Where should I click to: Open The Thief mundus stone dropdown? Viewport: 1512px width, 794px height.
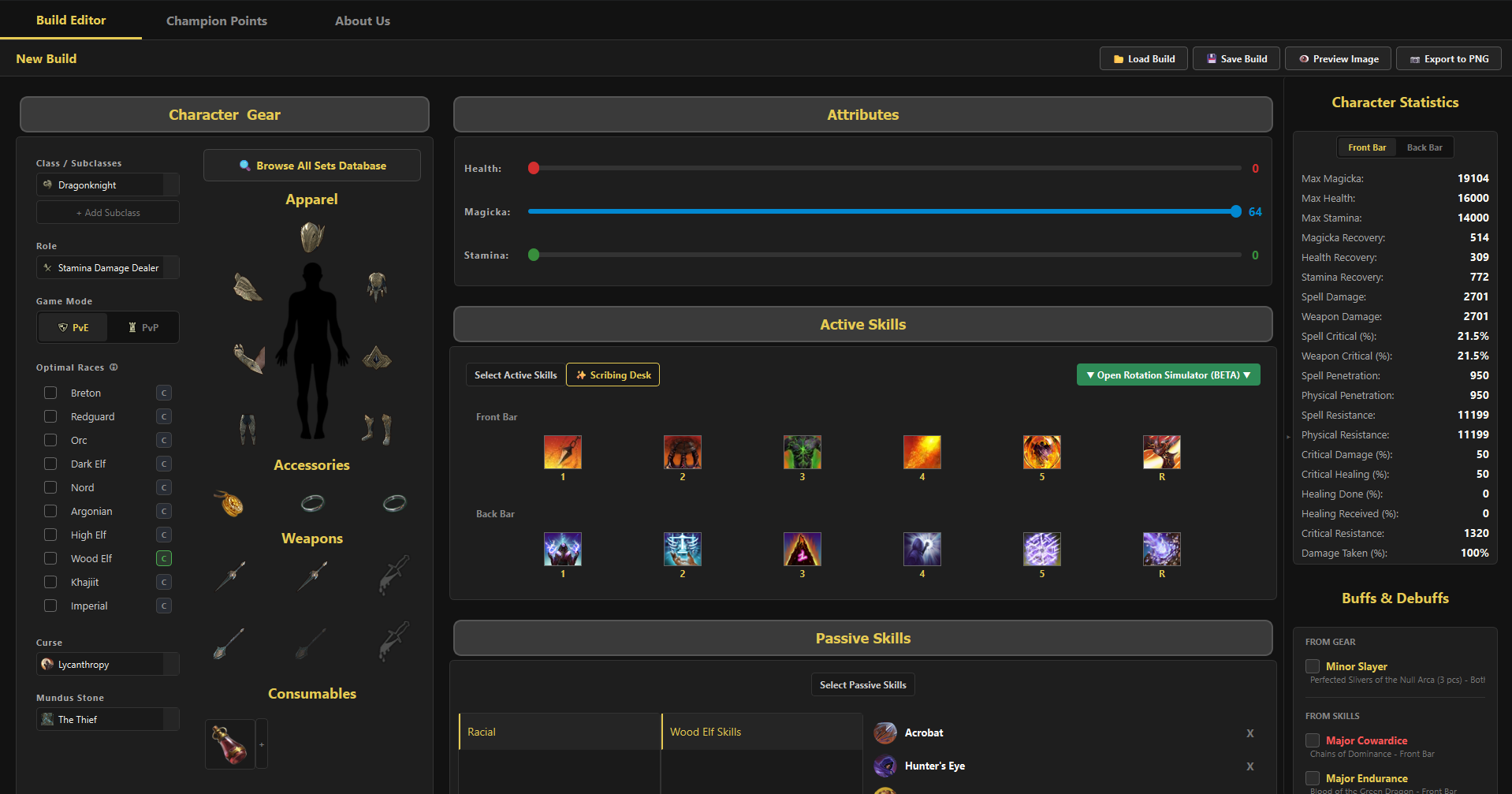coord(108,719)
